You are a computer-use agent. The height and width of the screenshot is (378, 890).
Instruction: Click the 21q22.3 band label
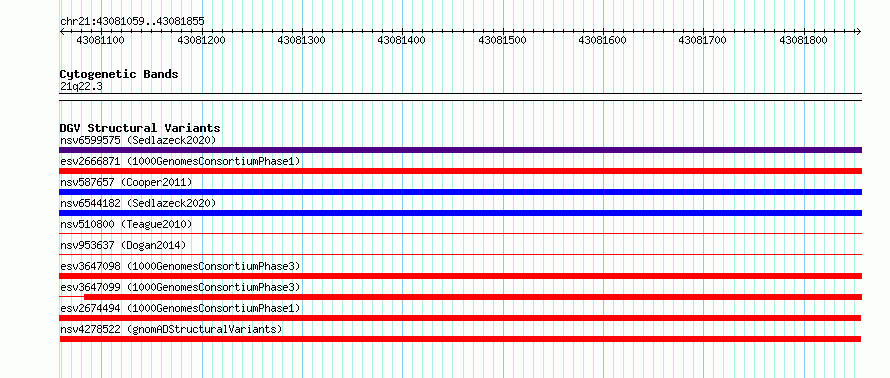click(81, 86)
